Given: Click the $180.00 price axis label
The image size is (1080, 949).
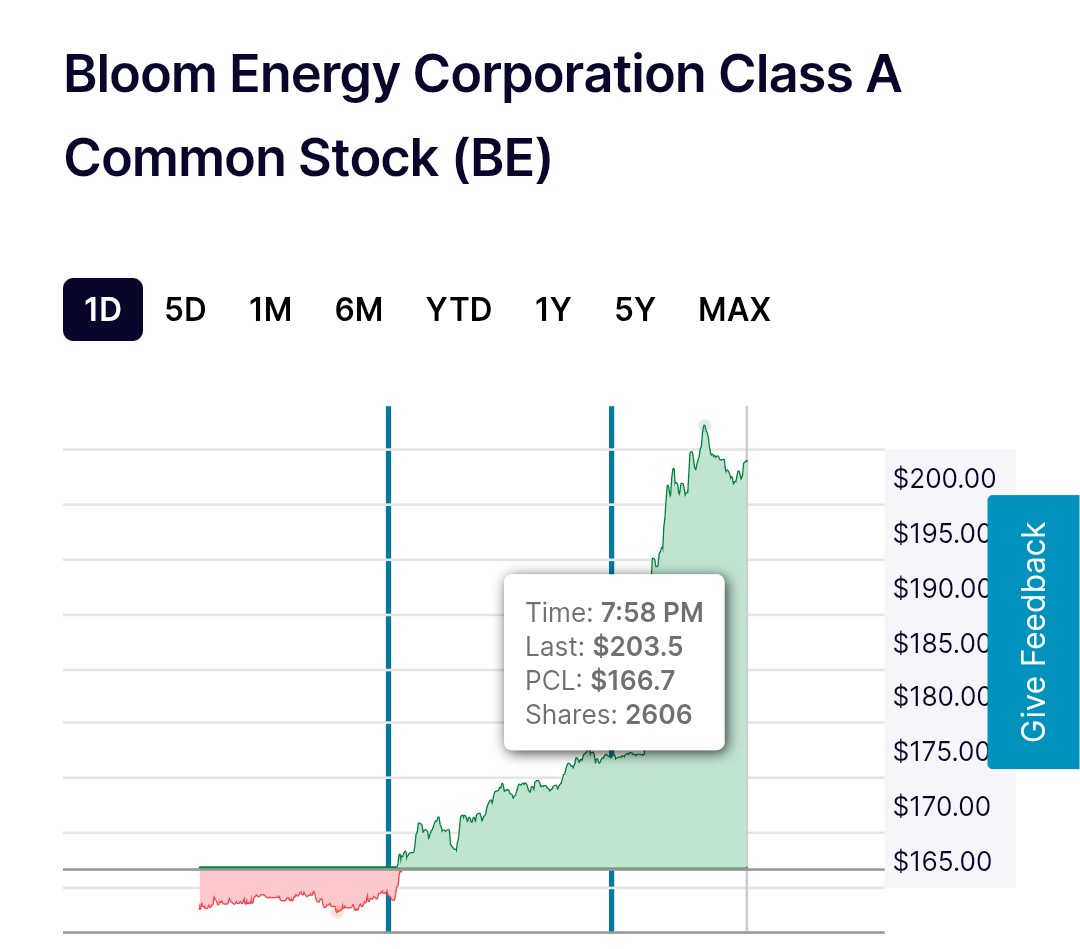Looking at the screenshot, I should click(943, 697).
